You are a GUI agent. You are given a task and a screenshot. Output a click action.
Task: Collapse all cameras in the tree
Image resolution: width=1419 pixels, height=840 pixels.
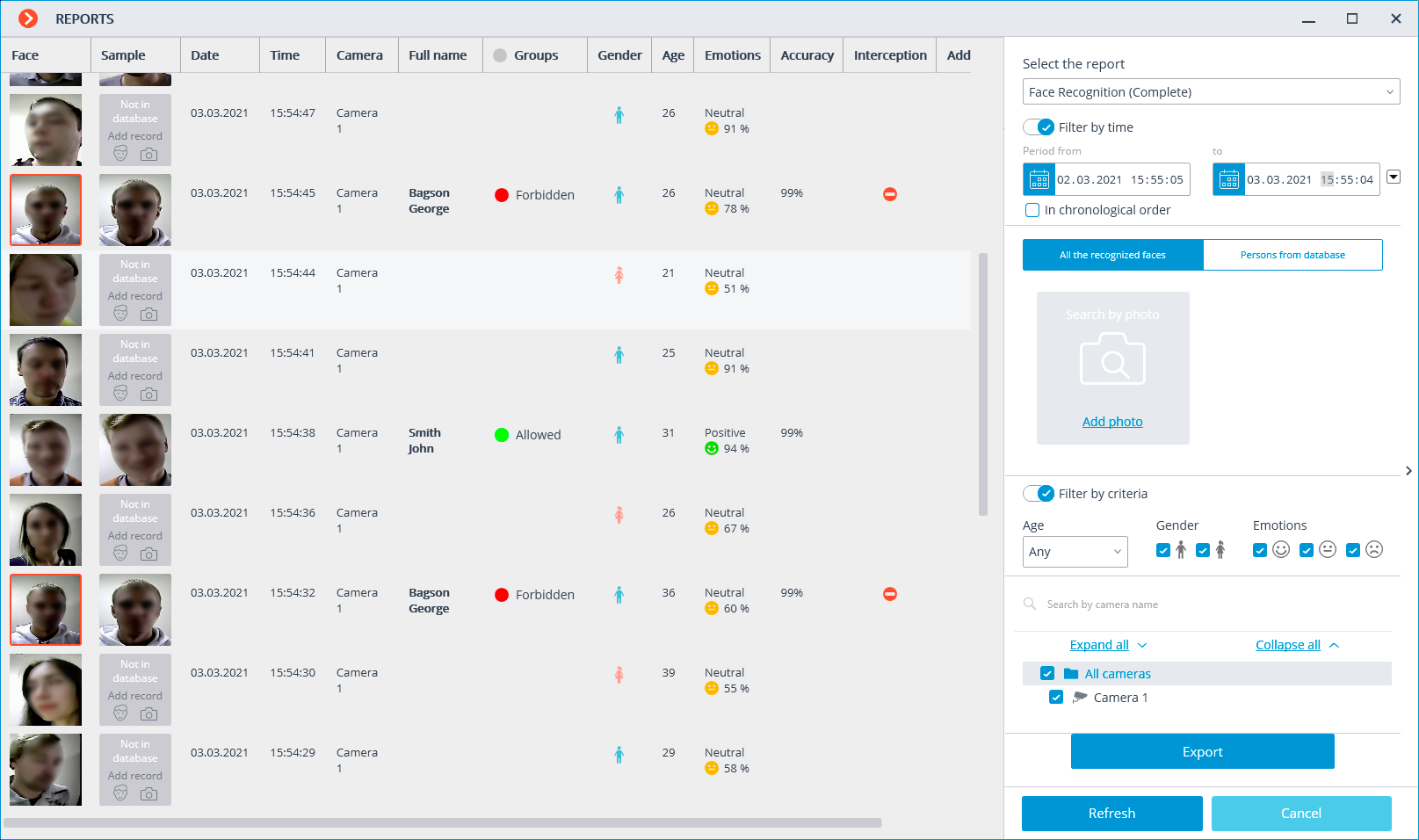[x=1297, y=645]
